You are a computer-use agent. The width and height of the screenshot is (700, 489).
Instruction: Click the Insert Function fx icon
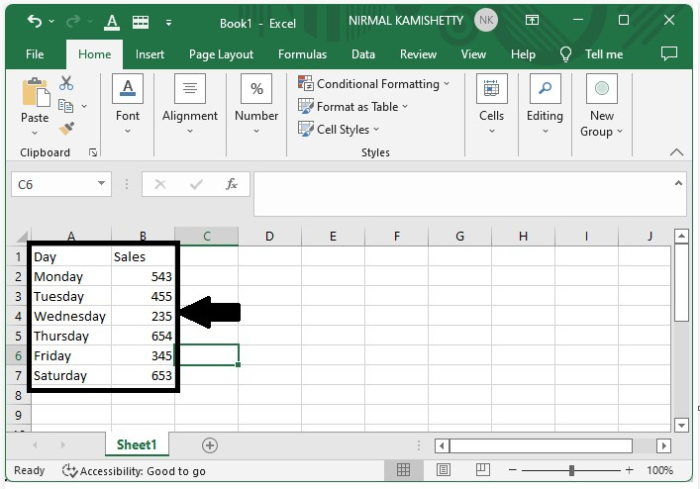[231, 184]
